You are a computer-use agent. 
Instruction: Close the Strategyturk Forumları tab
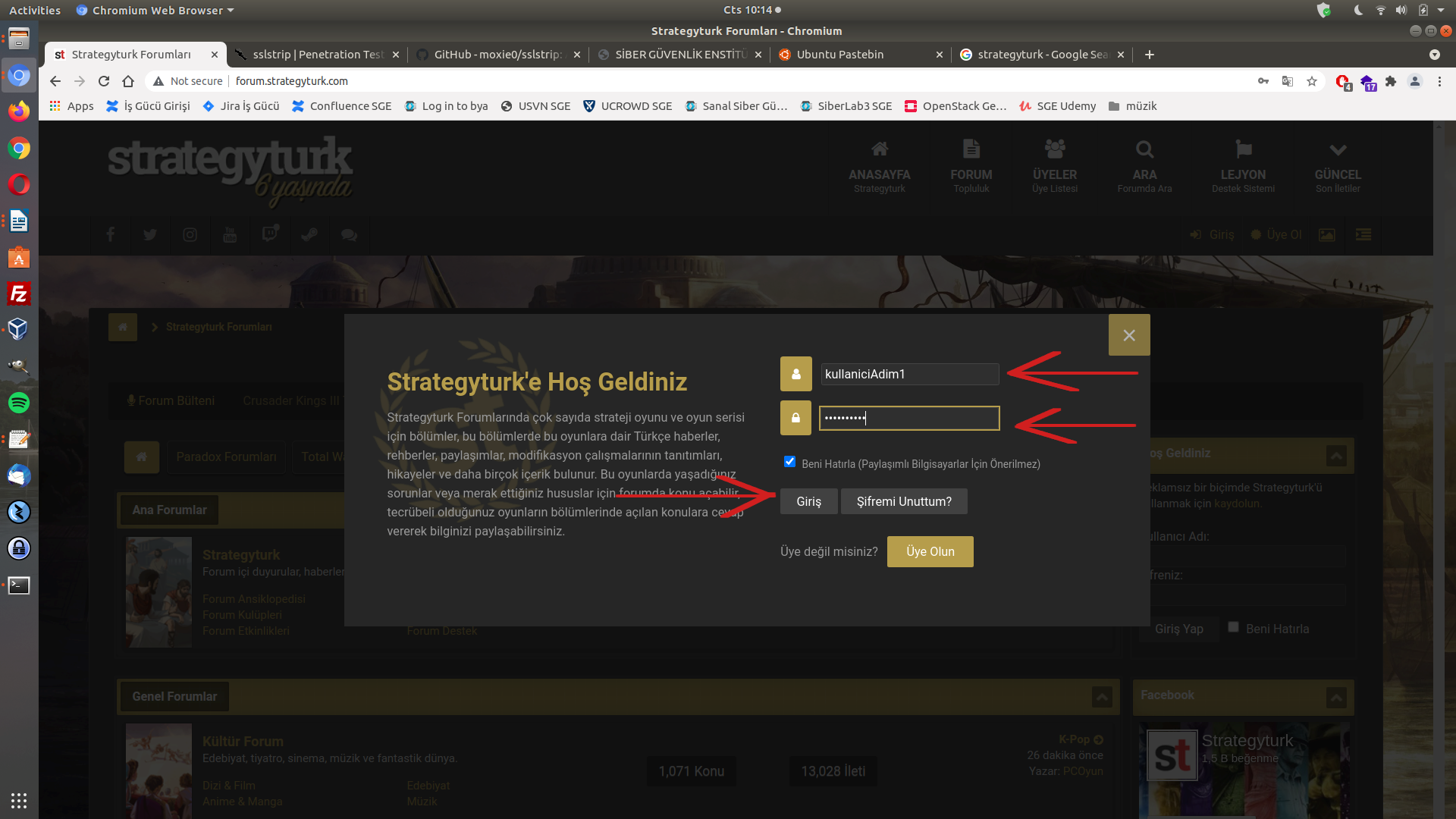(215, 55)
